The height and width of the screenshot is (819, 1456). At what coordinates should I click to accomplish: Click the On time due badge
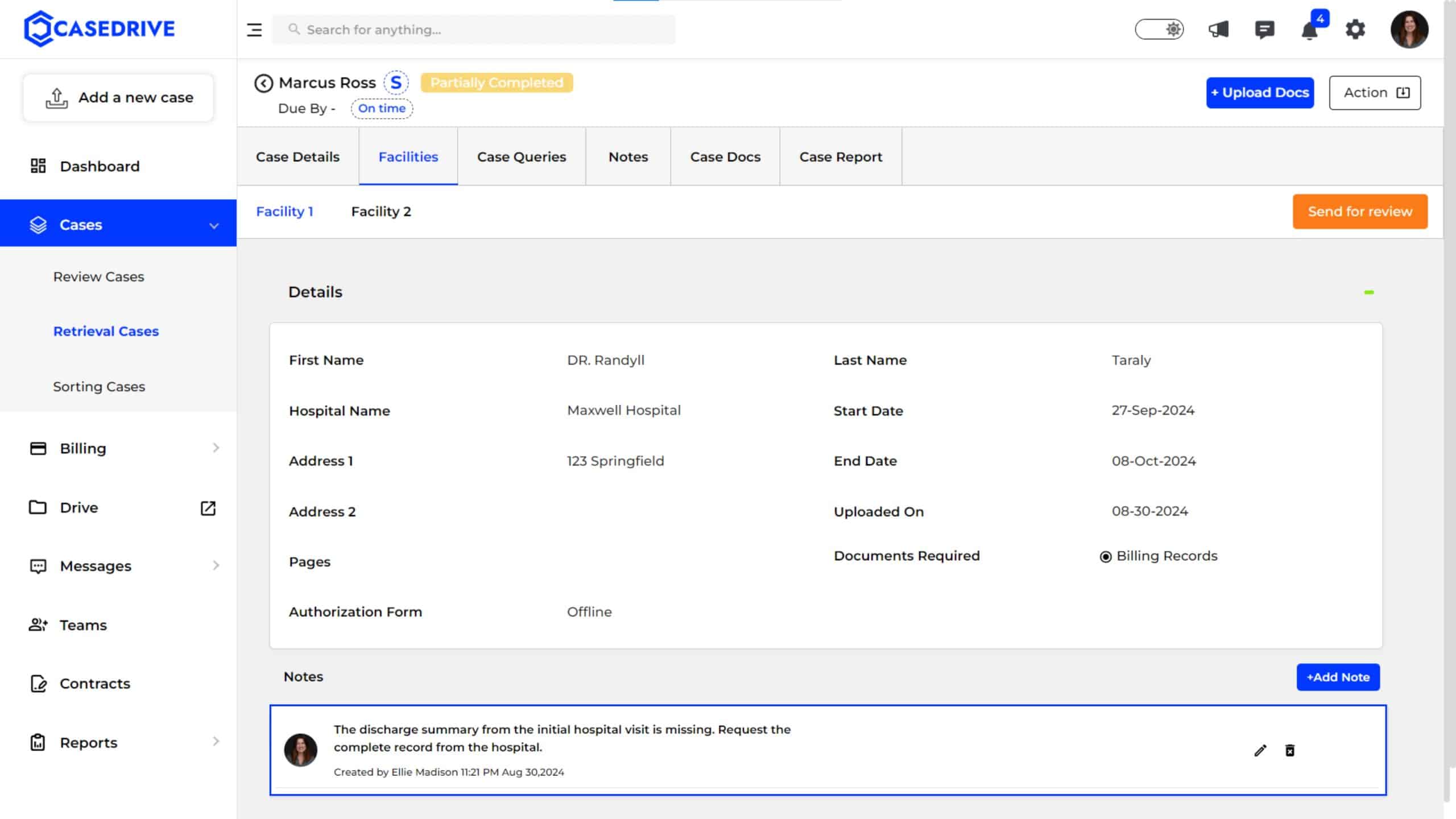382,108
